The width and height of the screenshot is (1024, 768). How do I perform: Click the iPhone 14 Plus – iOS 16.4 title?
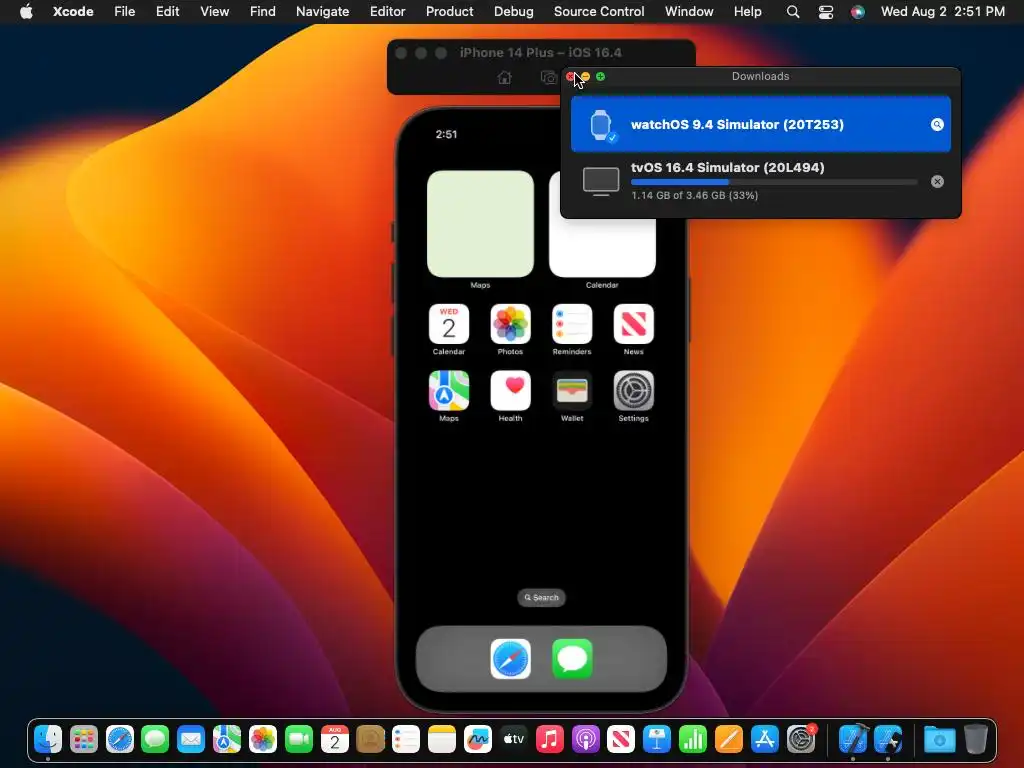541,53
